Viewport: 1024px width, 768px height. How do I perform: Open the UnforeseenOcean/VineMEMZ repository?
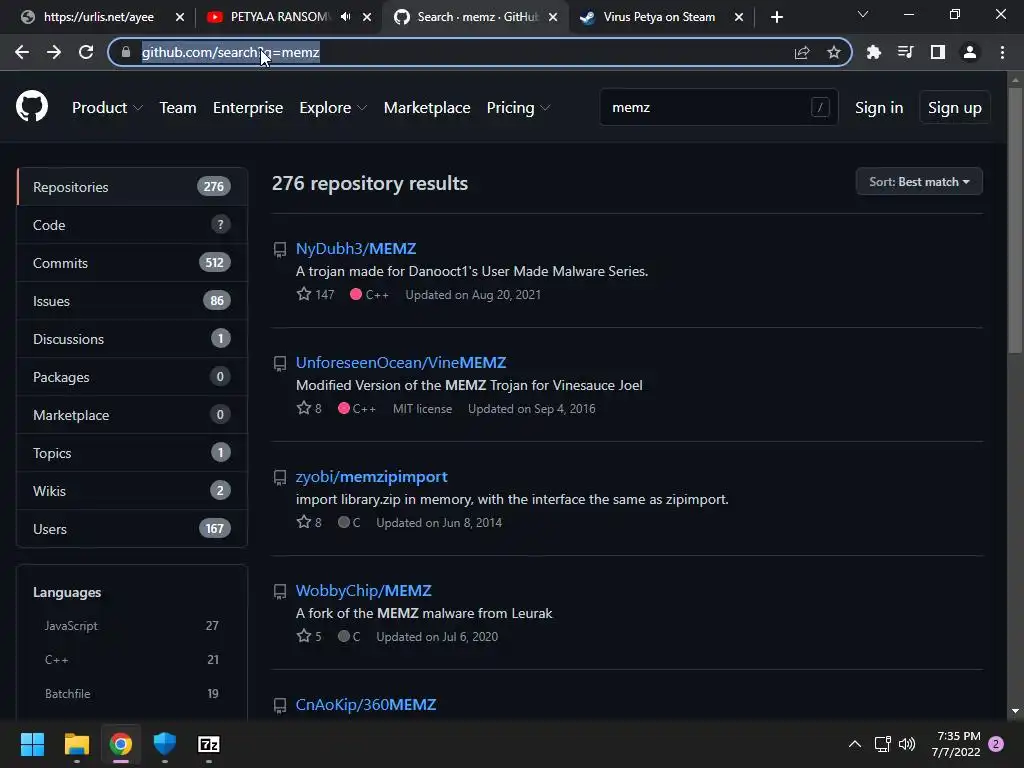401,362
